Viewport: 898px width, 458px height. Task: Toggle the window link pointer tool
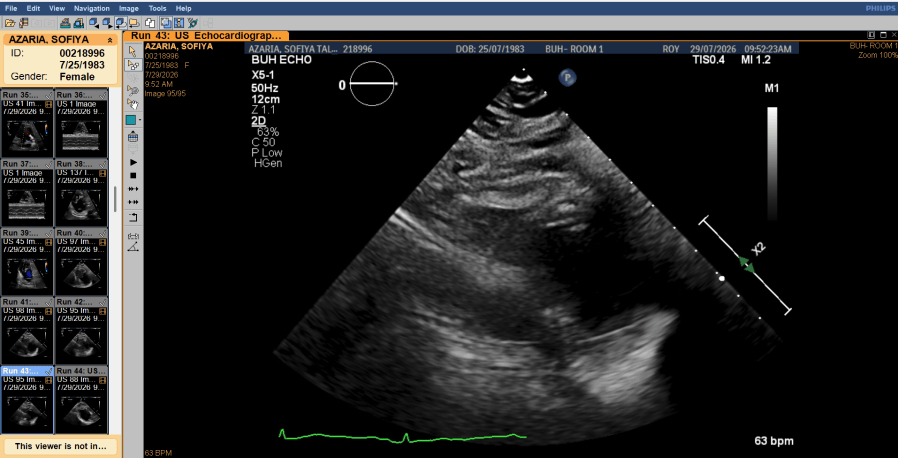tap(133, 65)
